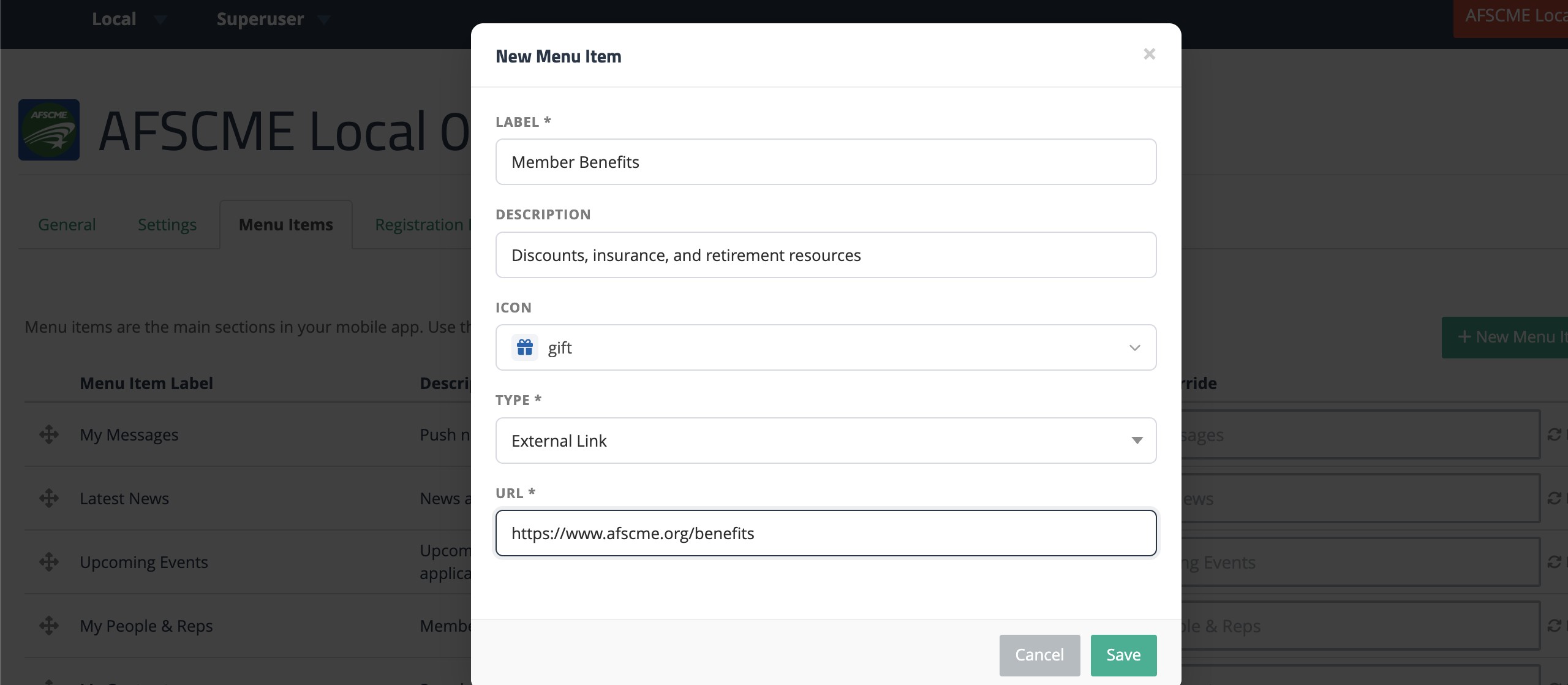Click override field in Latest News row
This screenshot has width=1568, height=685.
pos(1360,499)
